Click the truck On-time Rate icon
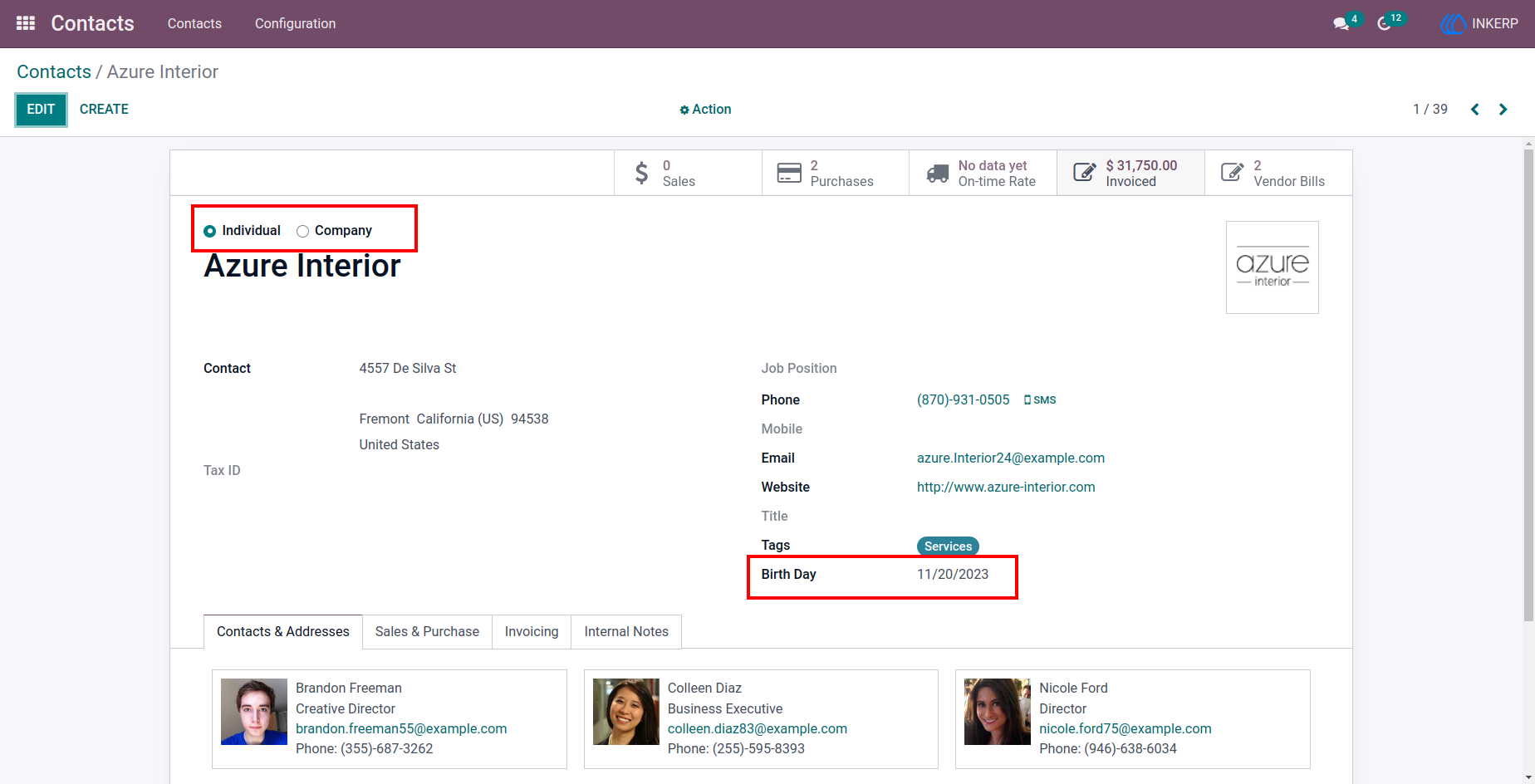The height and width of the screenshot is (784, 1535). coord(938,173)
